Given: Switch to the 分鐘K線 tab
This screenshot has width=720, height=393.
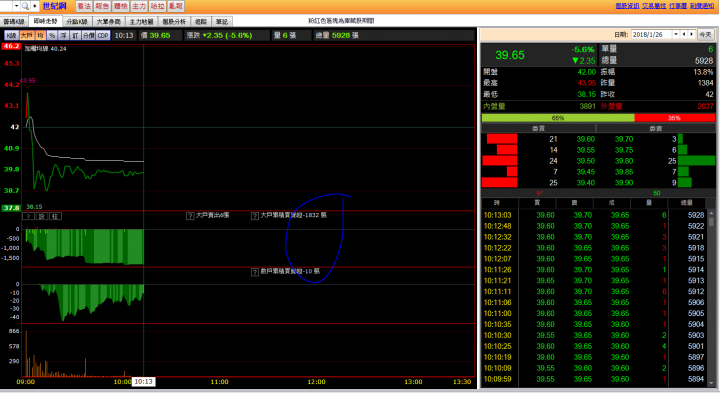Looking at the screenshot, I should [x=77, y=22].
